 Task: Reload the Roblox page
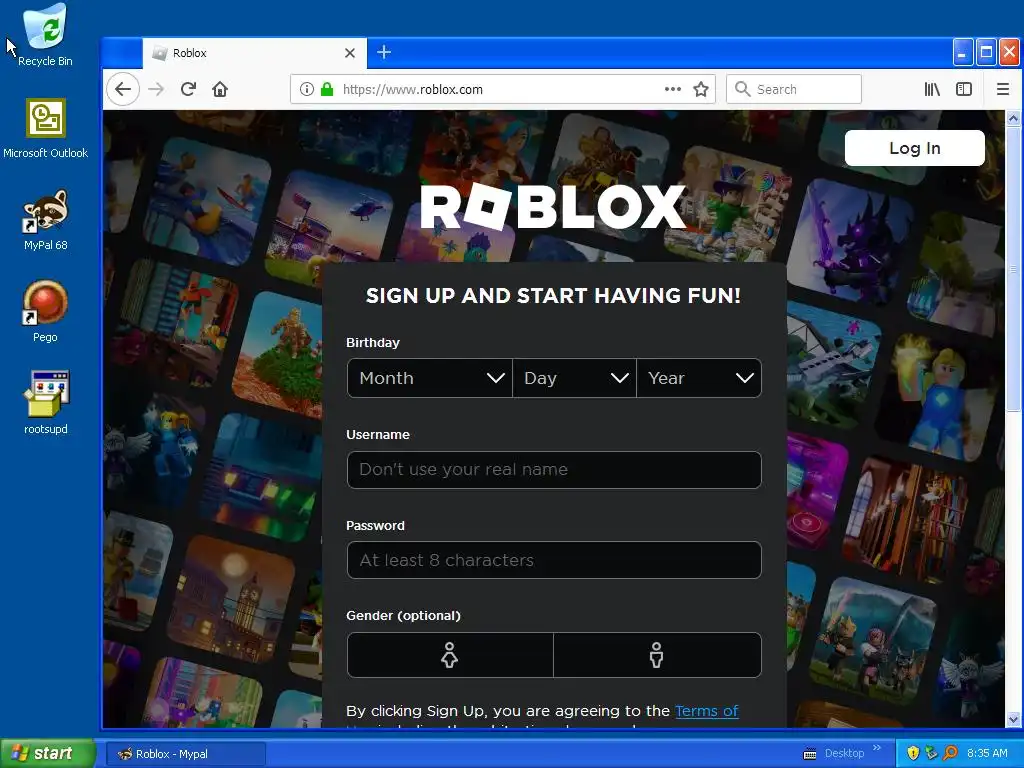click(189, 89)
